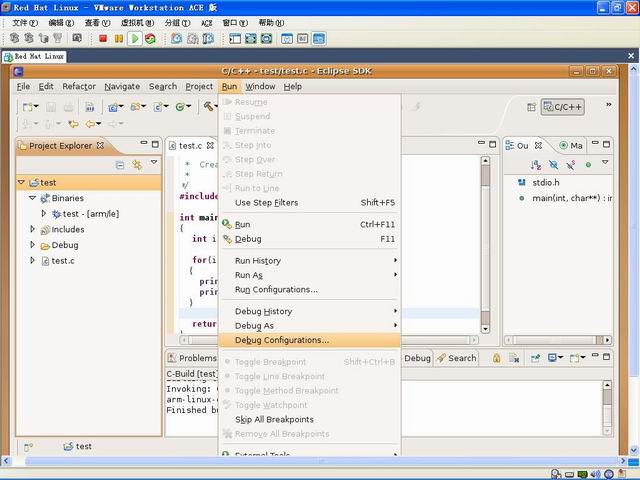The height and width of the screenshot is (480, 640).
Task: Open VMware 虚拟机 menu
Action: [x=137, y=23]
